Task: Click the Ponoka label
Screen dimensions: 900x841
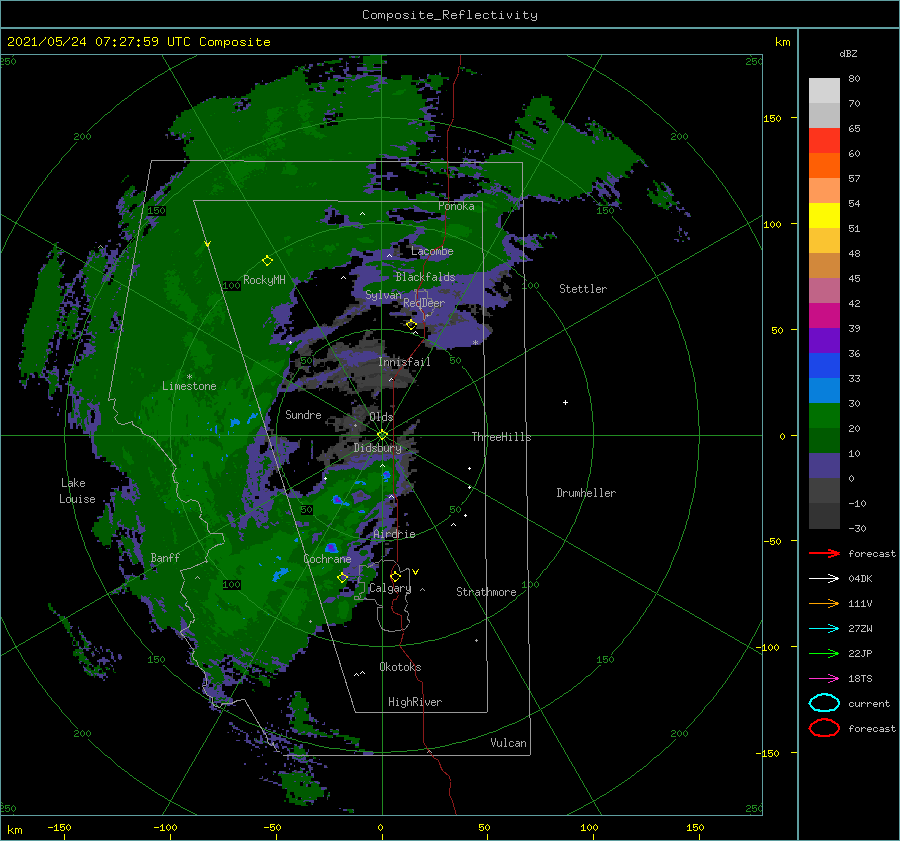Action: tap(456, 206)
